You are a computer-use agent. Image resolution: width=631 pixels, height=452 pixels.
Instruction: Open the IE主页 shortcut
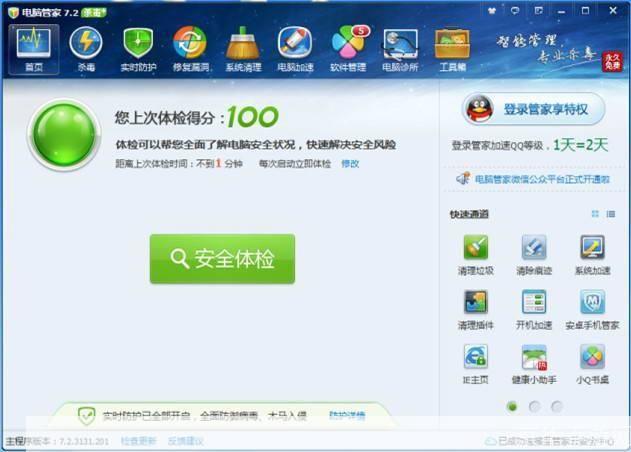point(476,364)
